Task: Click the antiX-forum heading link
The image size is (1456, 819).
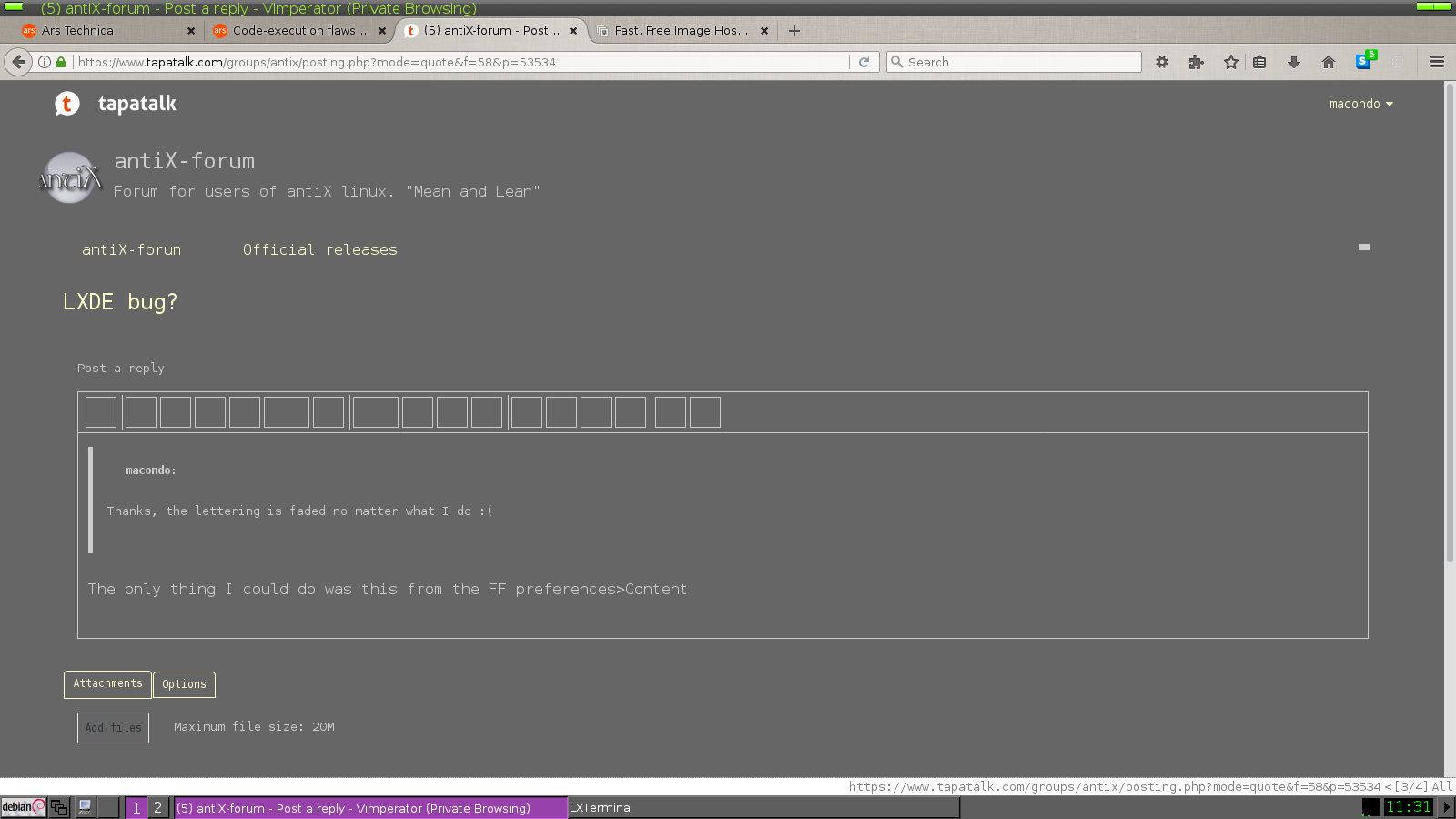Action: pos(184,161)
